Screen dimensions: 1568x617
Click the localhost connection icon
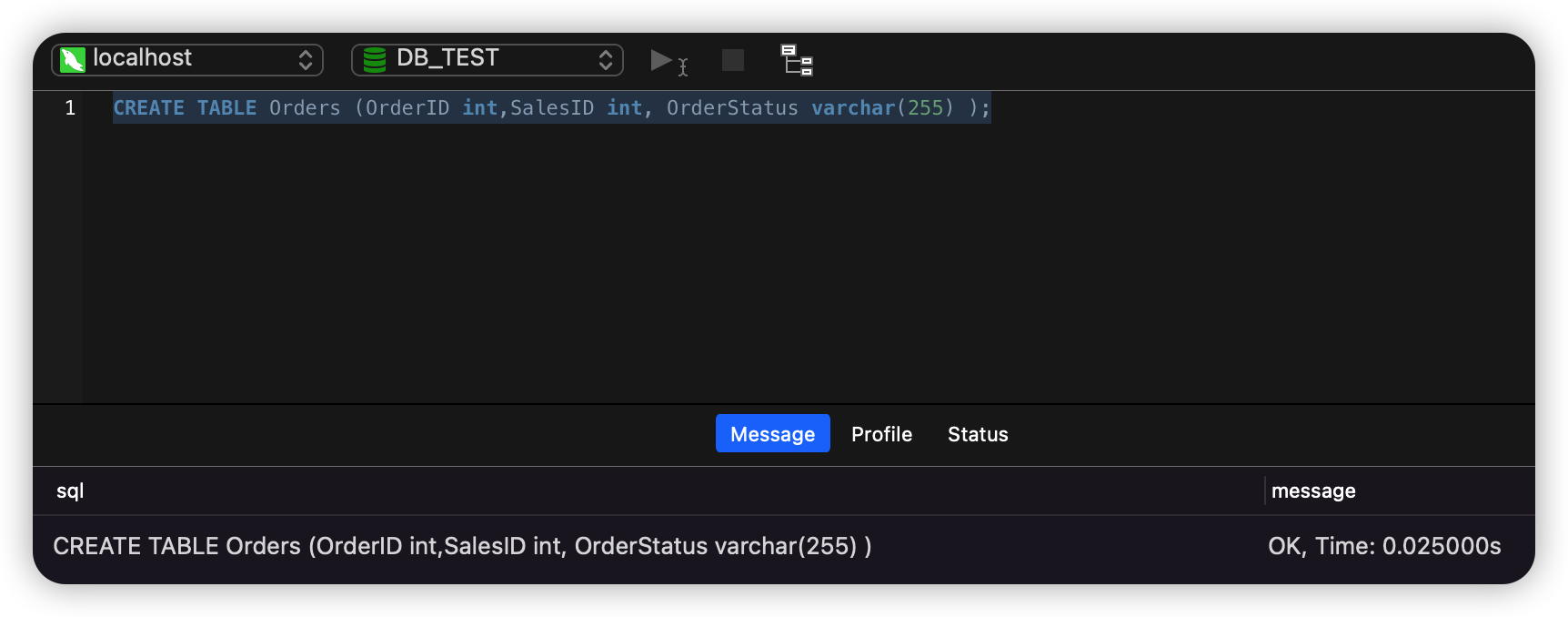pyautogui.click(x=72, y=60)
